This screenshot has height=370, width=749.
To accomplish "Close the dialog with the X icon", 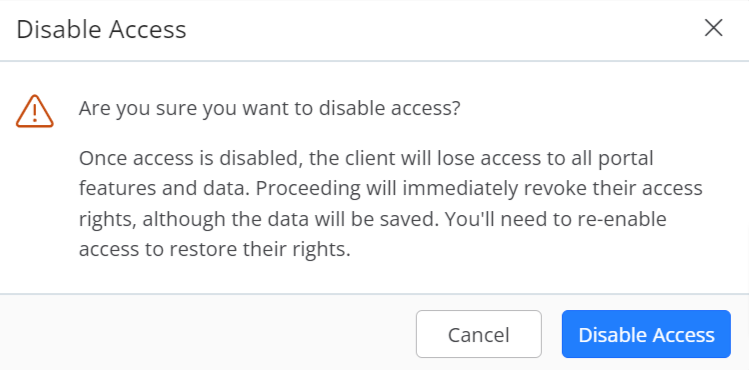I will click(x=714, y=28).
